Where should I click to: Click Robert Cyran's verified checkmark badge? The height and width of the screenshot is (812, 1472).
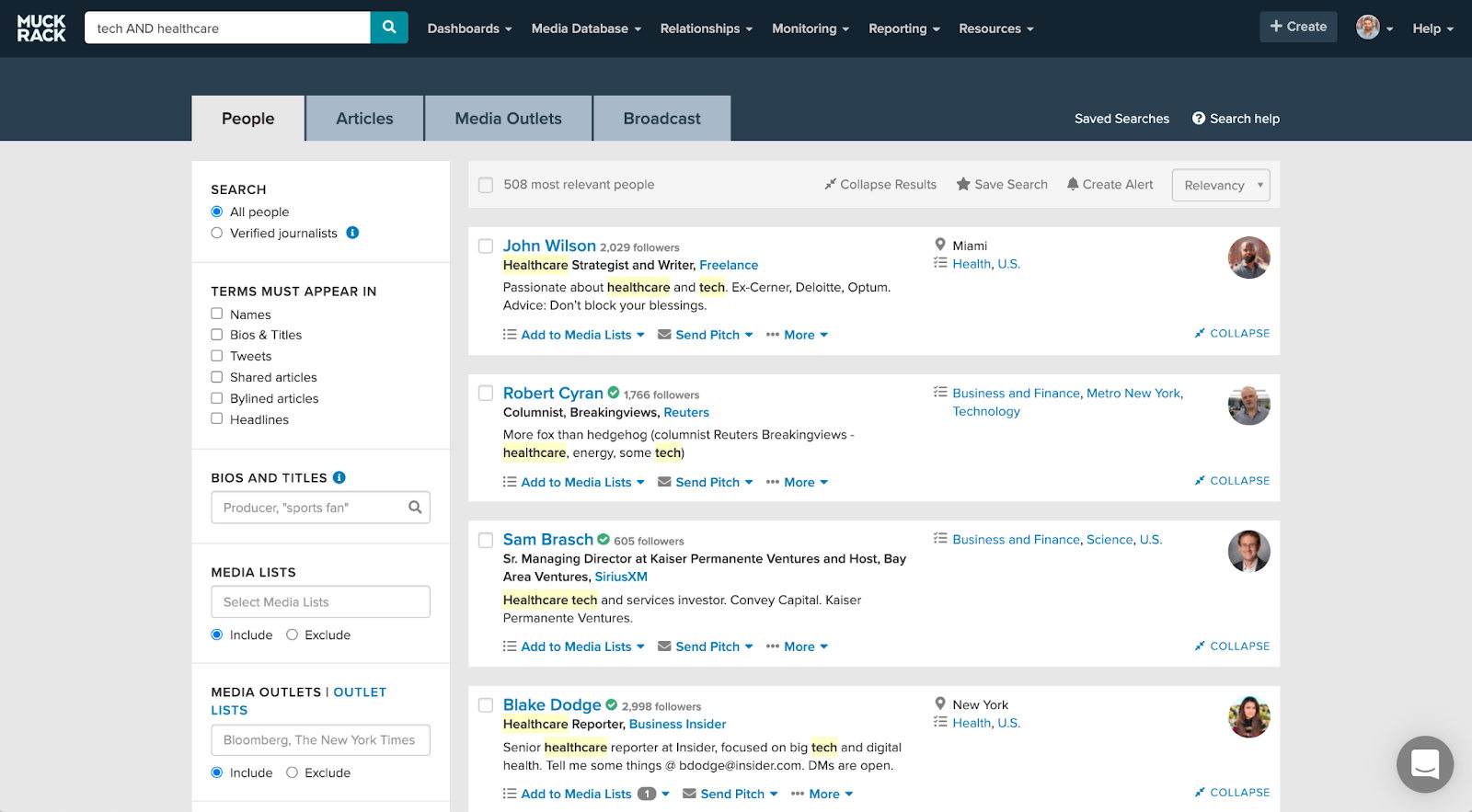coord(614,393)
